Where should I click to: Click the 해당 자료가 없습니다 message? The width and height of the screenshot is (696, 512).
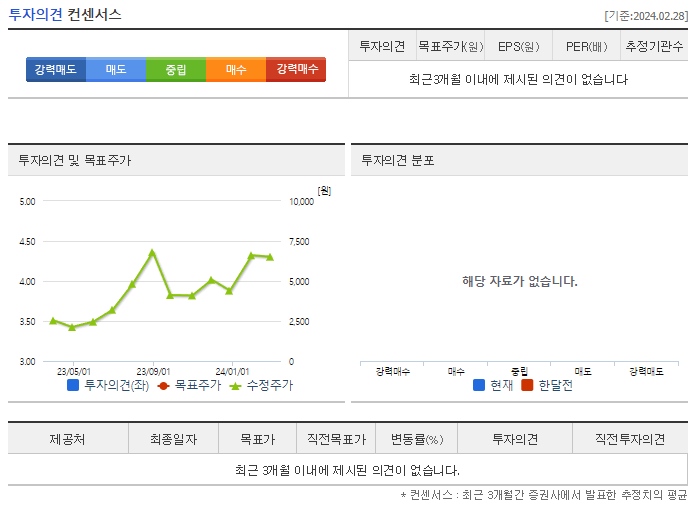coord(520,281)
